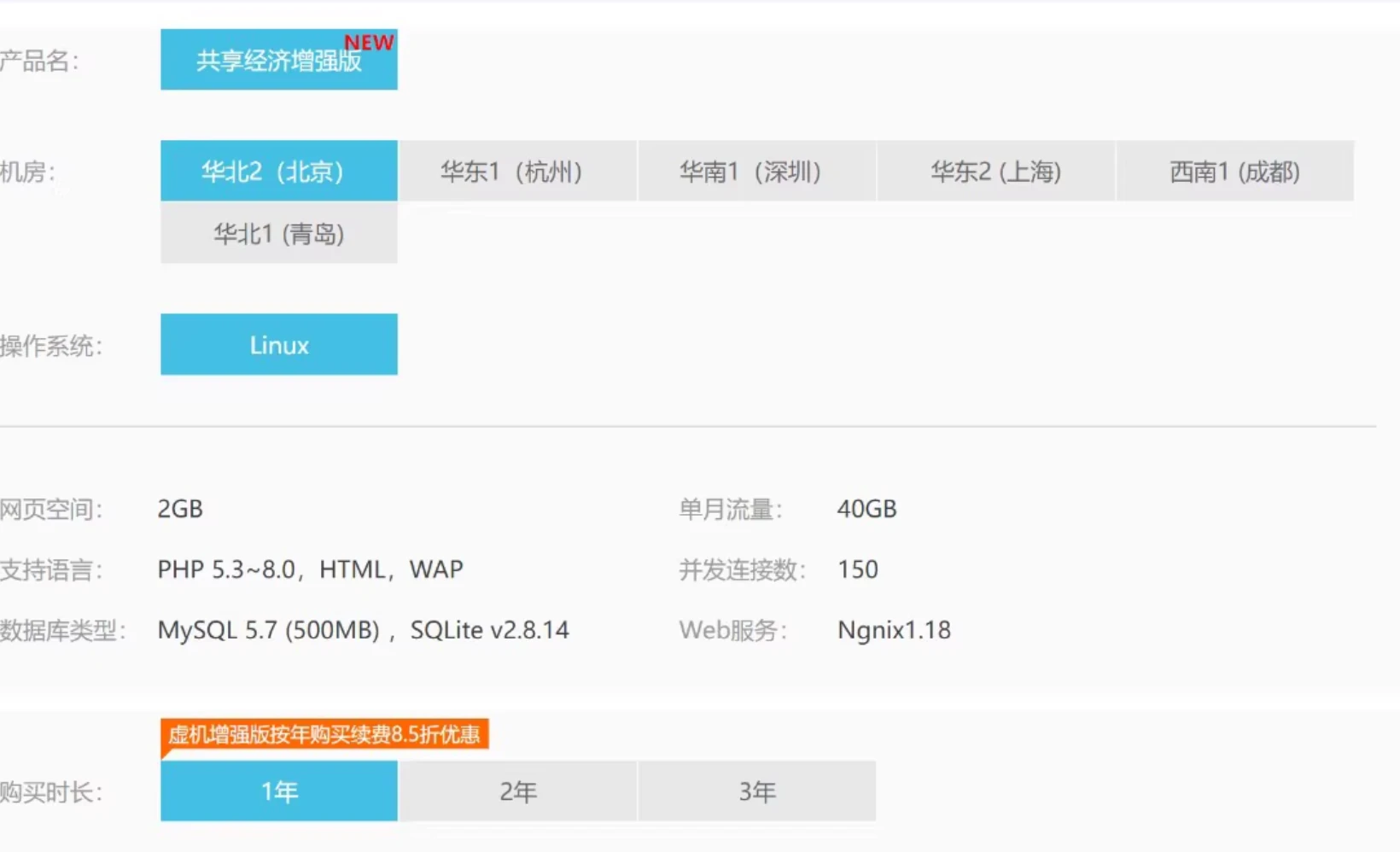
Task: Click the orange 8.5折优惠 promo banner
Action: coord(324,734)
